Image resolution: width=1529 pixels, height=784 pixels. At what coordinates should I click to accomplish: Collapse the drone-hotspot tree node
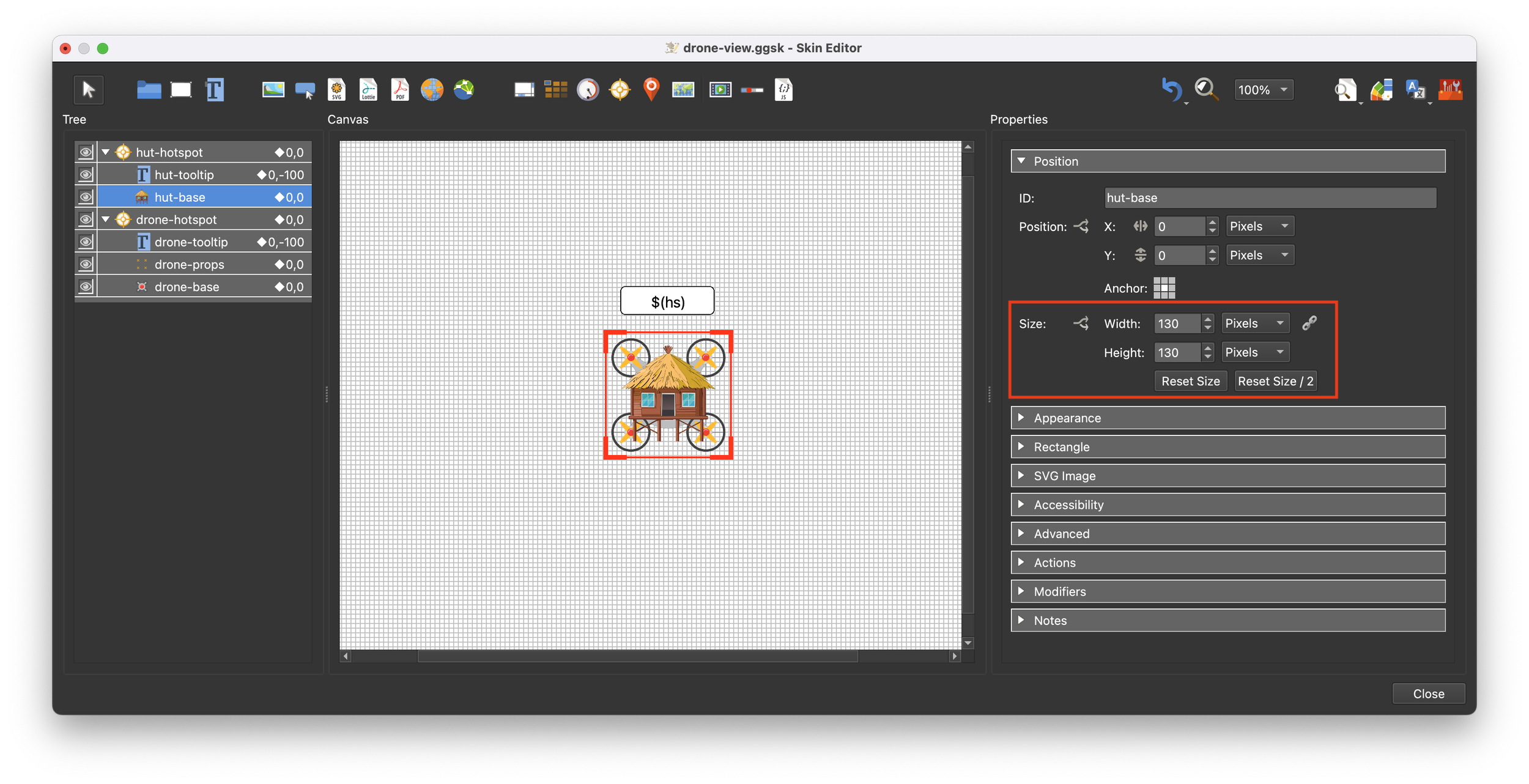click(106, 220)
